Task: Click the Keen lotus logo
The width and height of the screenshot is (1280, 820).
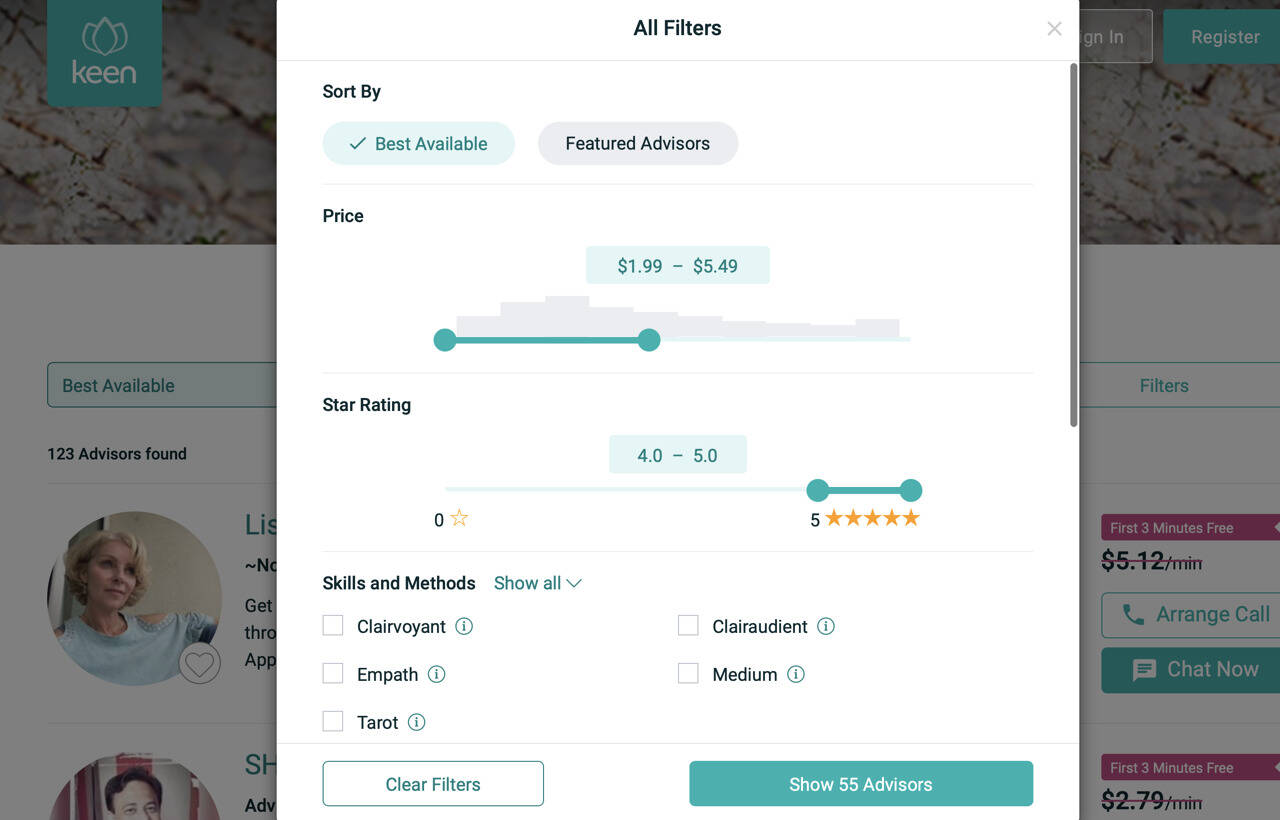Action: coord(105,52)
